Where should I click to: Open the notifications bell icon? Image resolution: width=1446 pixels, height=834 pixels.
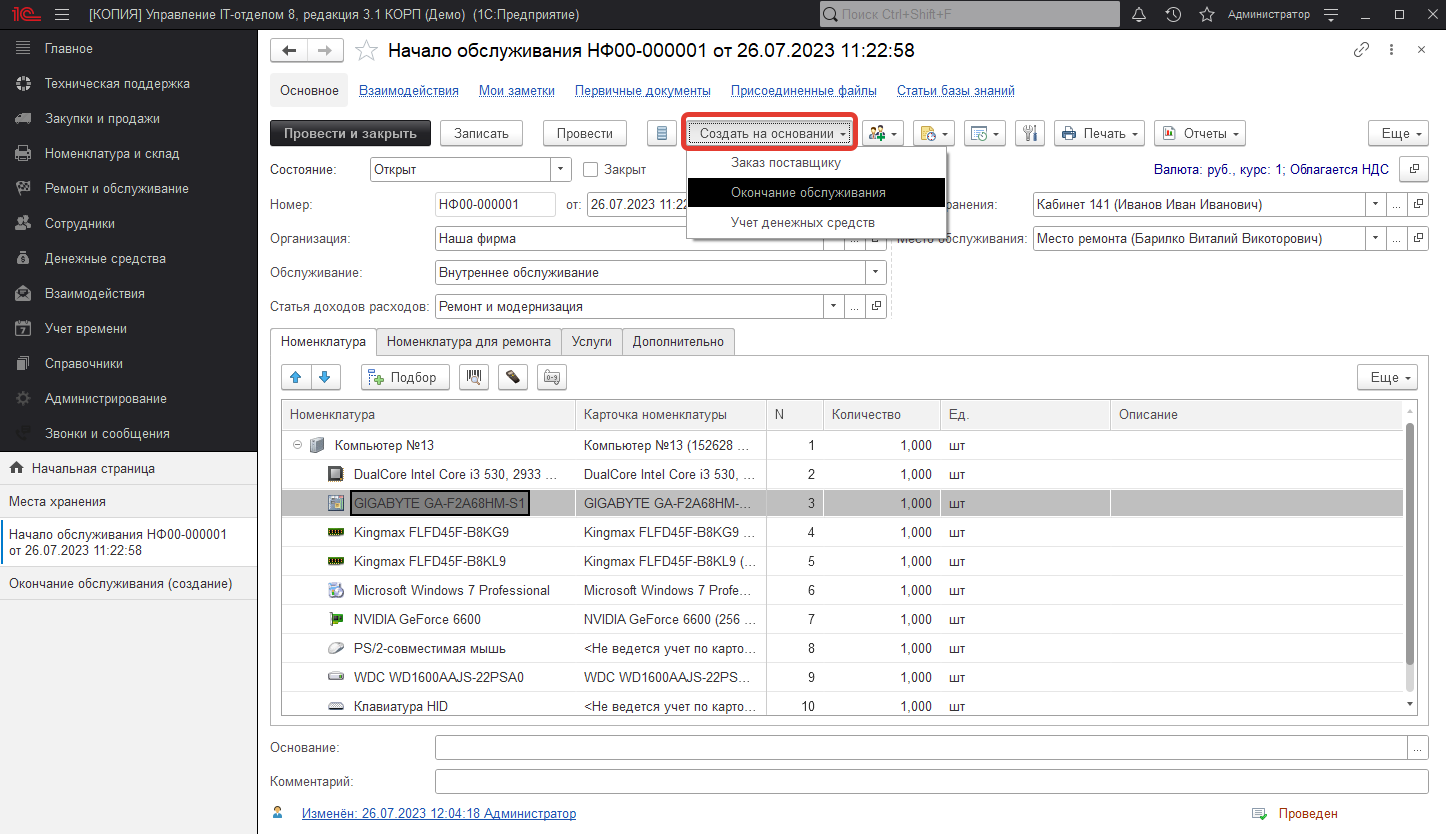coord(1139,15)
